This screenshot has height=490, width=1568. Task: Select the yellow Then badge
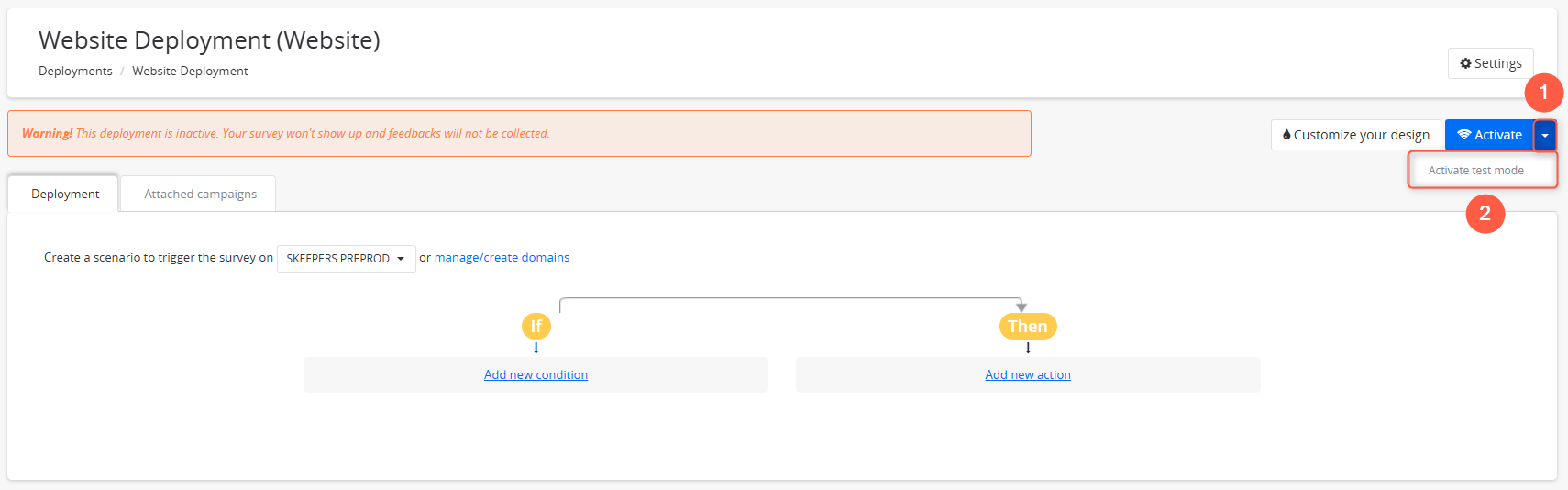1028,326
